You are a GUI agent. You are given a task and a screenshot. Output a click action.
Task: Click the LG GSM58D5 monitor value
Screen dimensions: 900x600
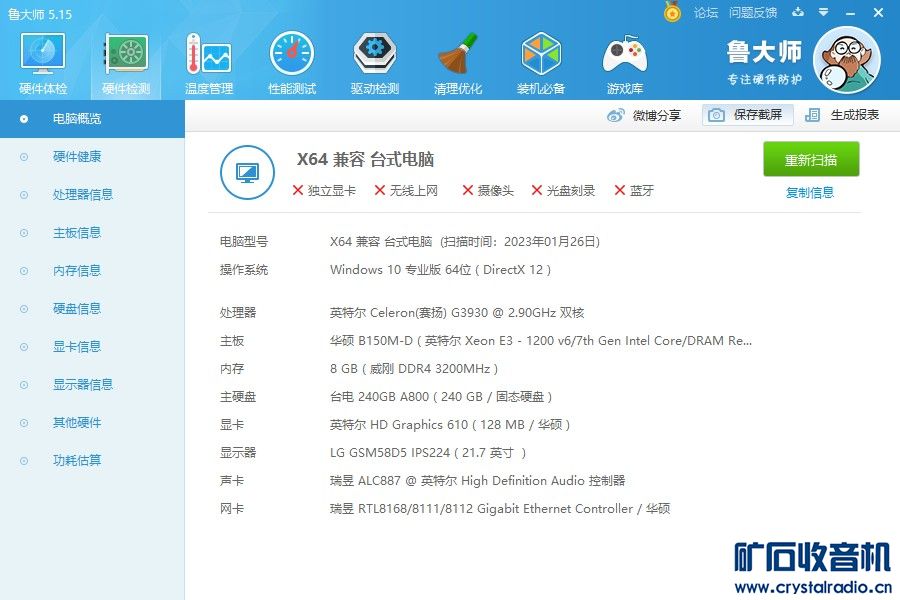coord(428,453)
